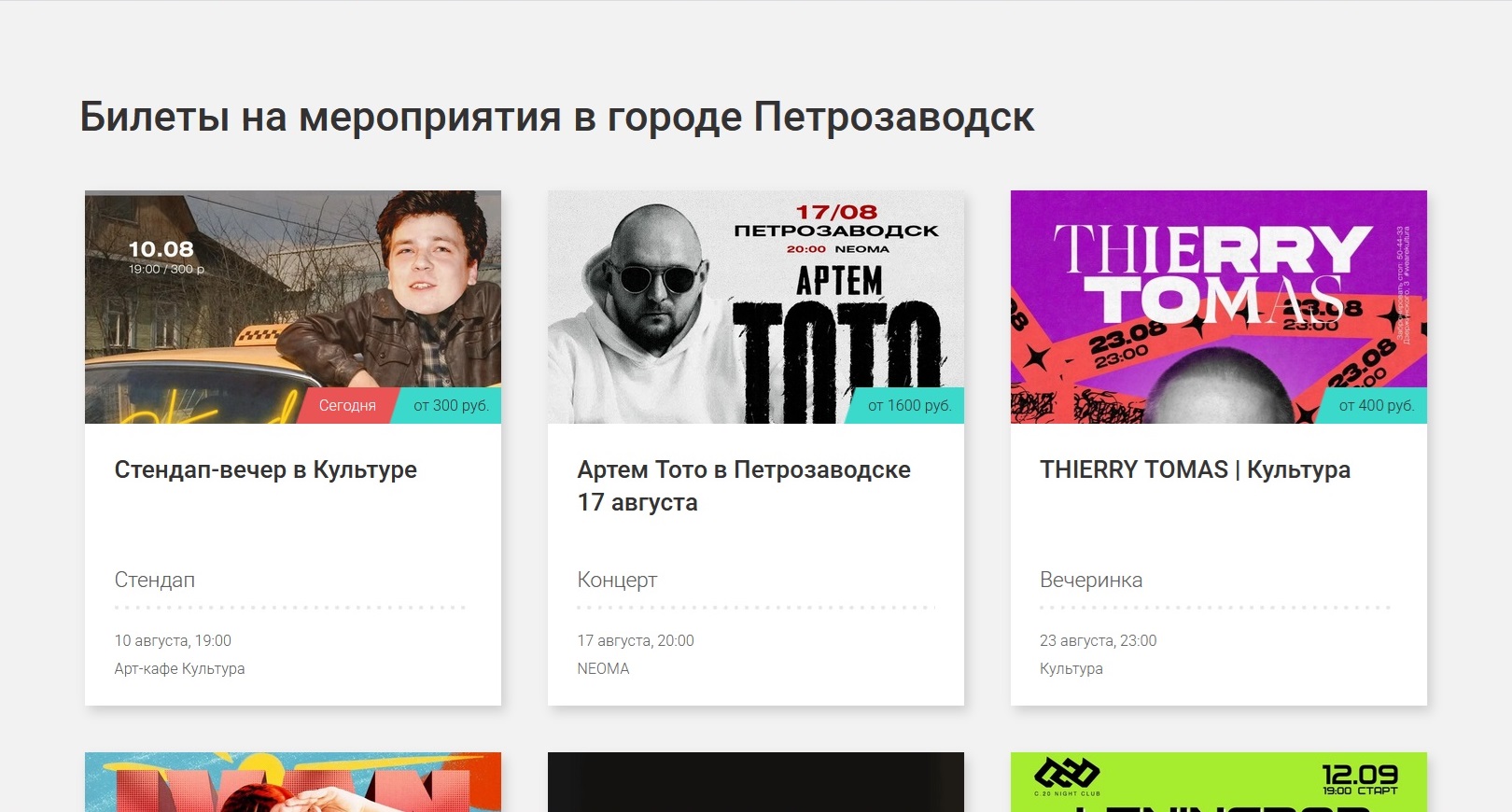Open the THIERRY TOMAS poster image
The width and height of the screenshot is (1512, 812).
click(x=1219, y=307)
